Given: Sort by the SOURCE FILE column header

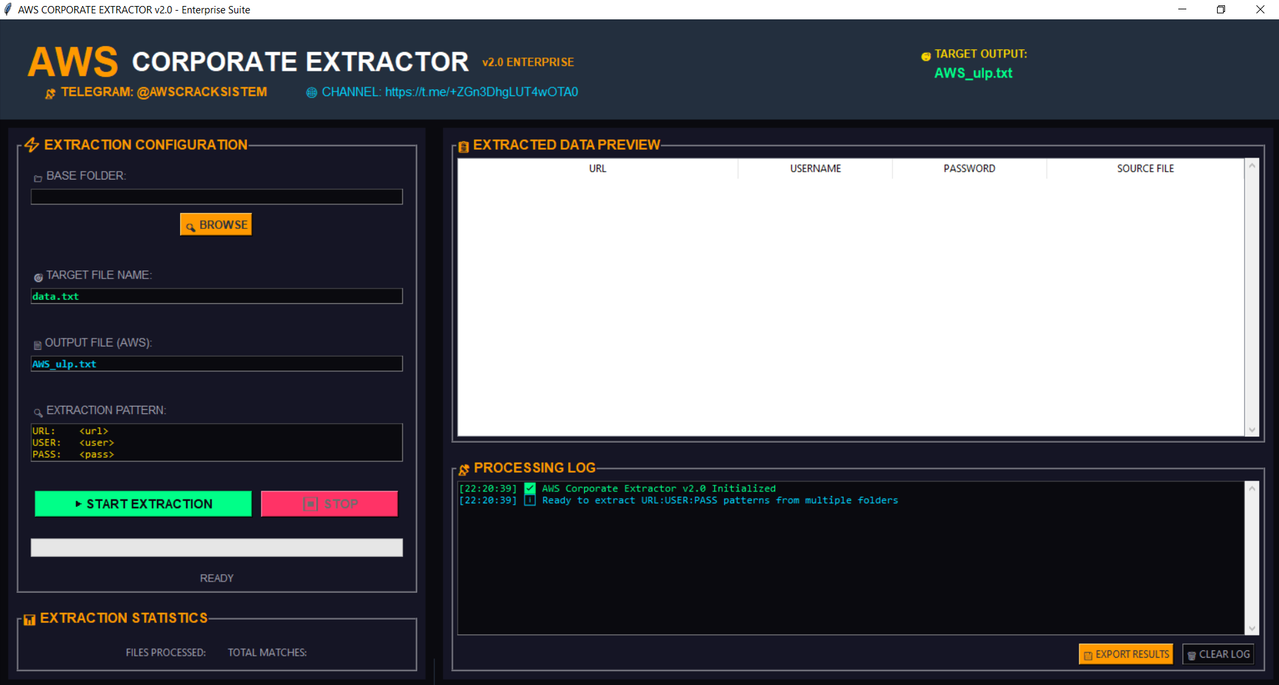Looking at the screenshot, I should coord(1145,168).
